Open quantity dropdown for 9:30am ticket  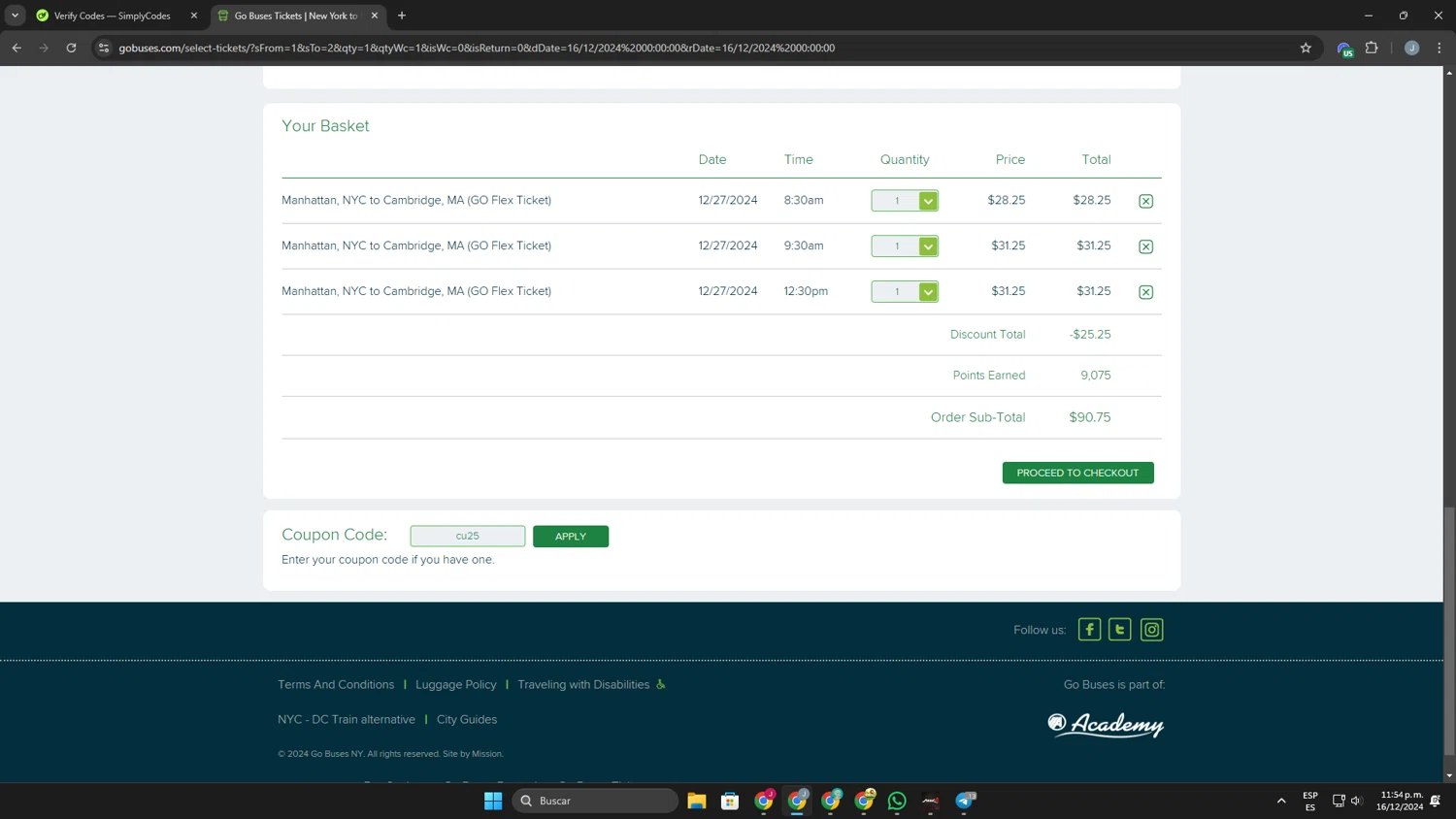pos(905,246)
